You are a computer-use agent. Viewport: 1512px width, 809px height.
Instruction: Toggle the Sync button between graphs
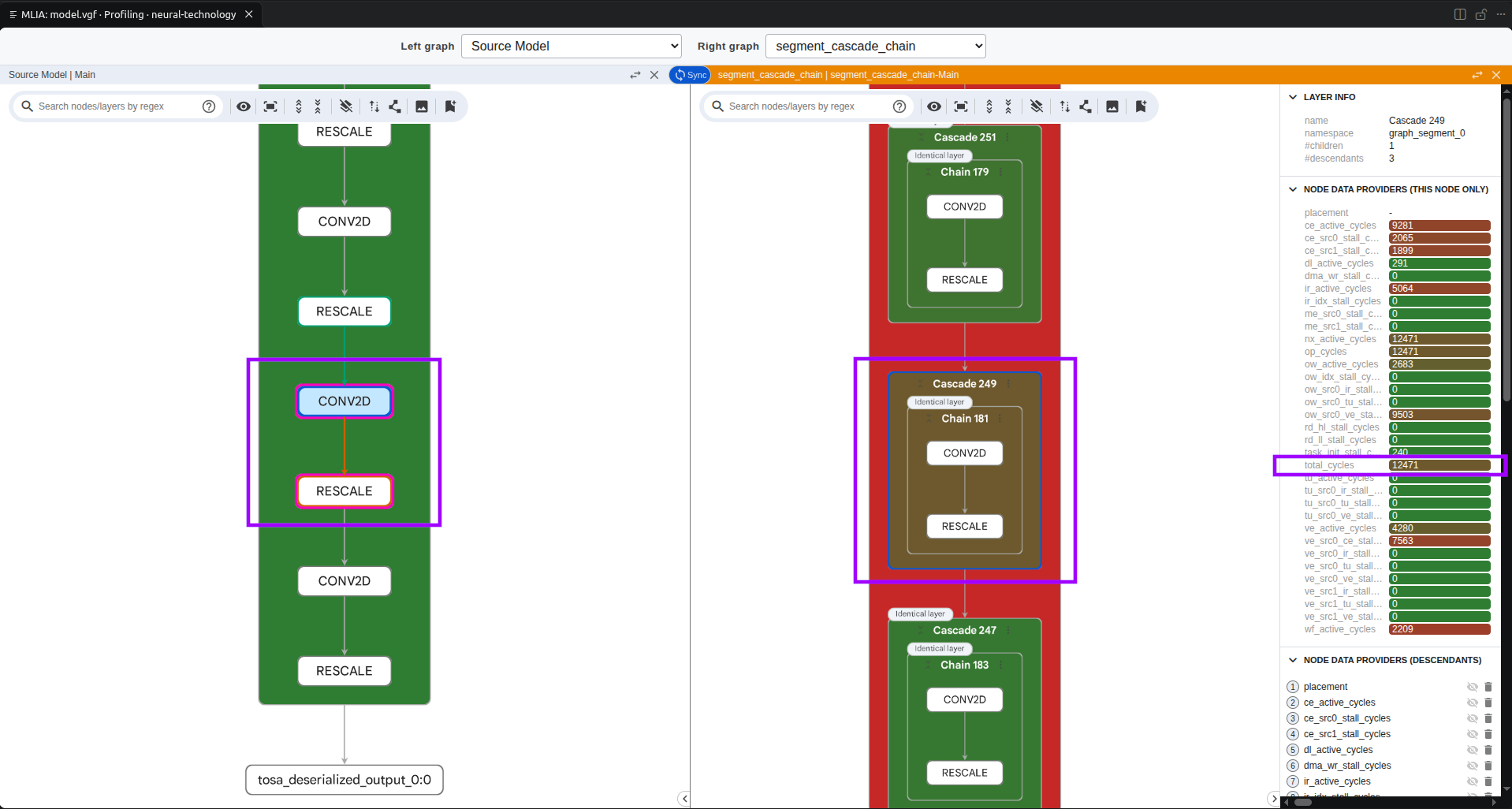691,75
